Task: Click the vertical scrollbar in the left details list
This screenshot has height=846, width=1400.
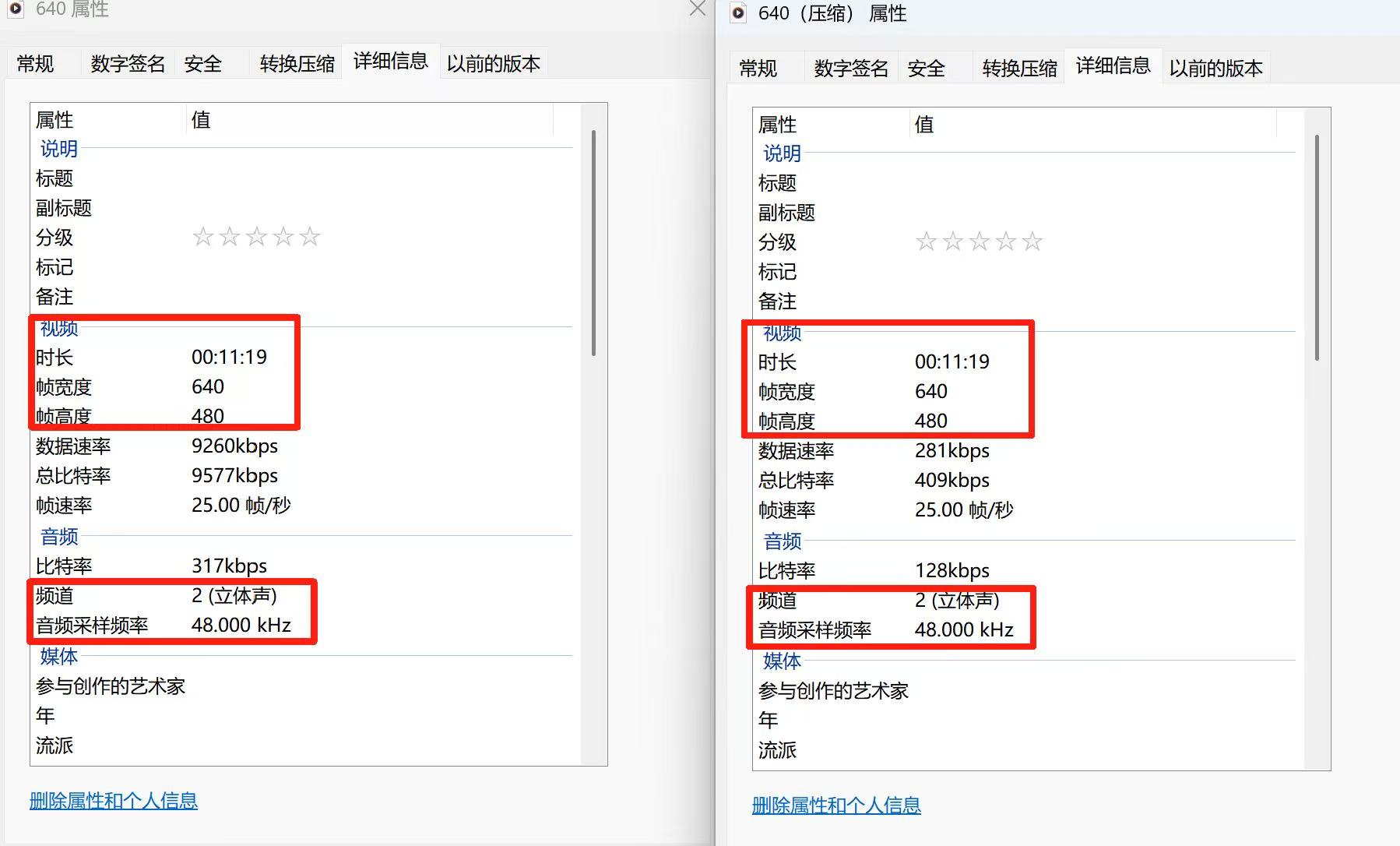Action: pos(593,243)
